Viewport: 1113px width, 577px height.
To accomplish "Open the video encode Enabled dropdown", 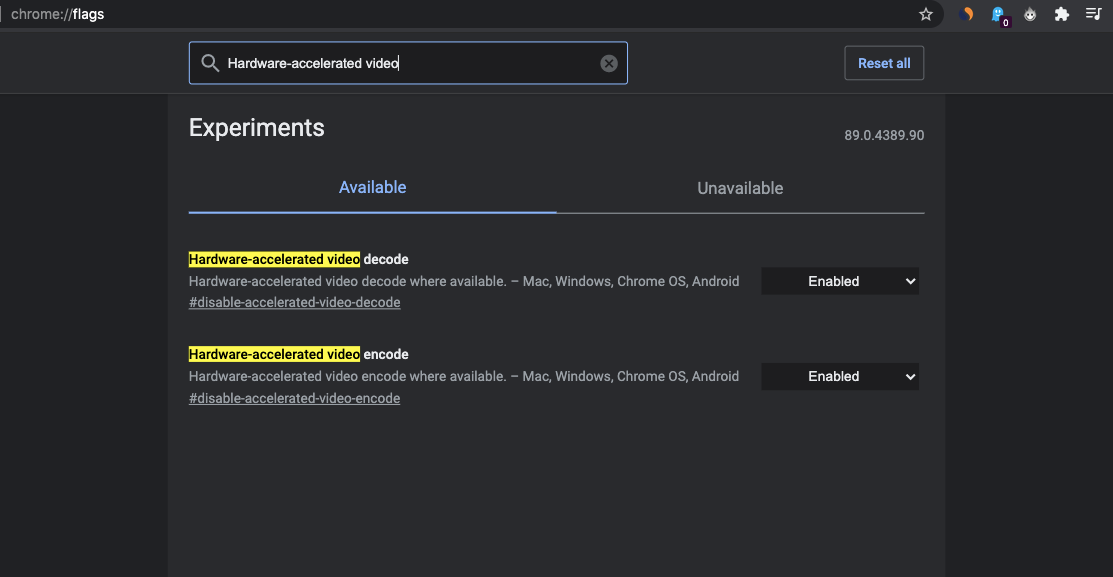I will [x=840, y=377].
